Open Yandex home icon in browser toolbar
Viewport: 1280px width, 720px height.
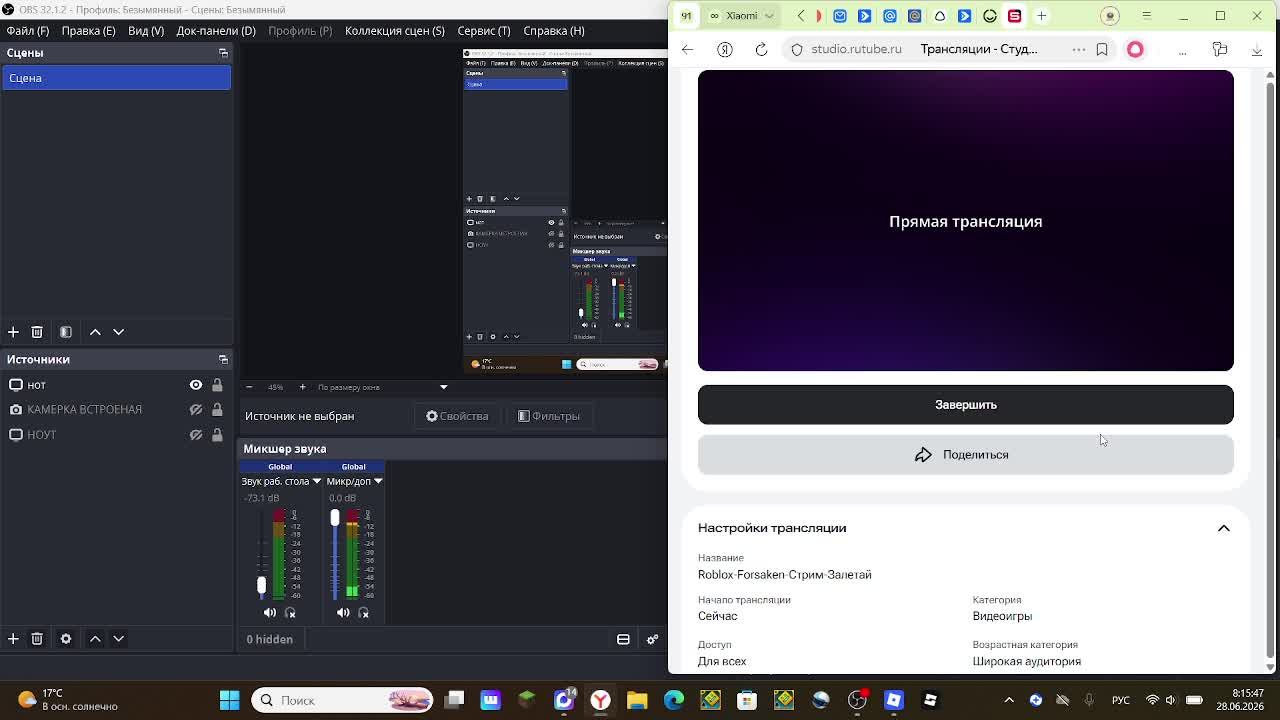tap(725, 49)
